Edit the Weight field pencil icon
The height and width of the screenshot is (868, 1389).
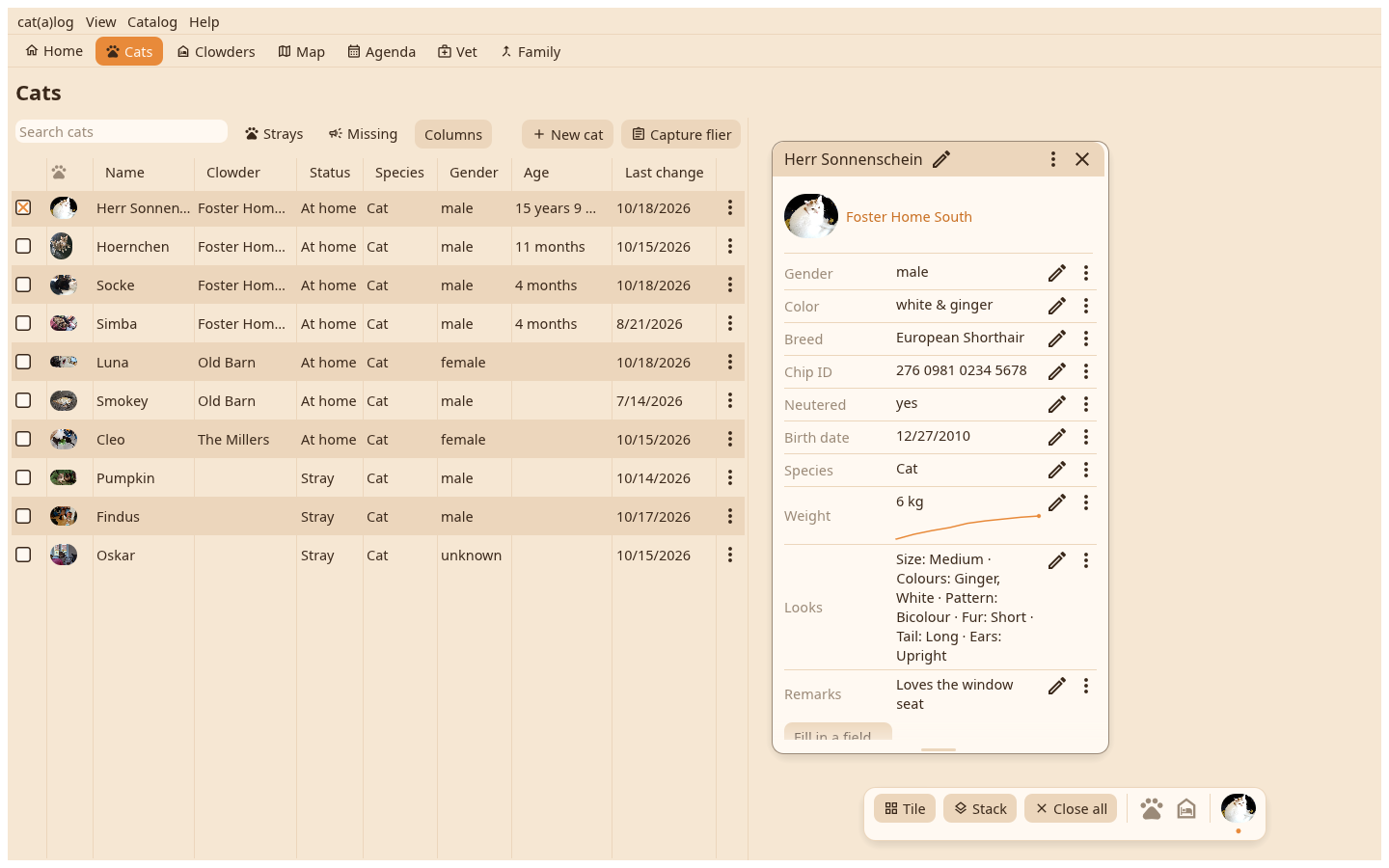pos(1057,502)
